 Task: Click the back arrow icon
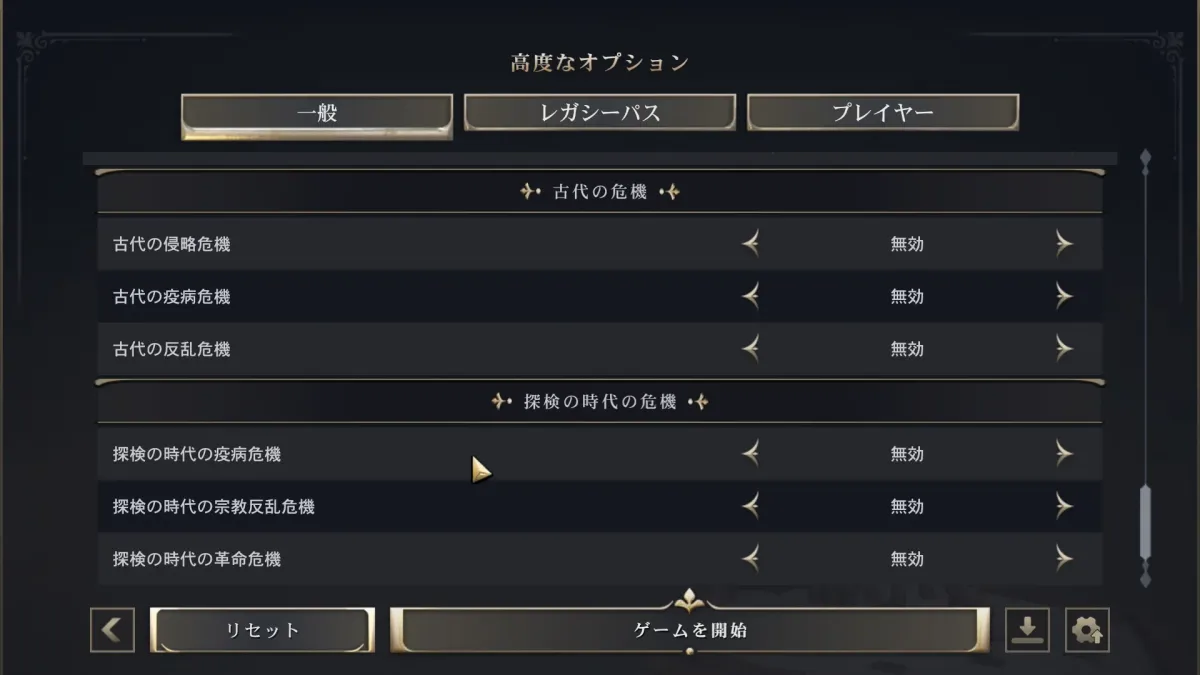tap(112, 630)
